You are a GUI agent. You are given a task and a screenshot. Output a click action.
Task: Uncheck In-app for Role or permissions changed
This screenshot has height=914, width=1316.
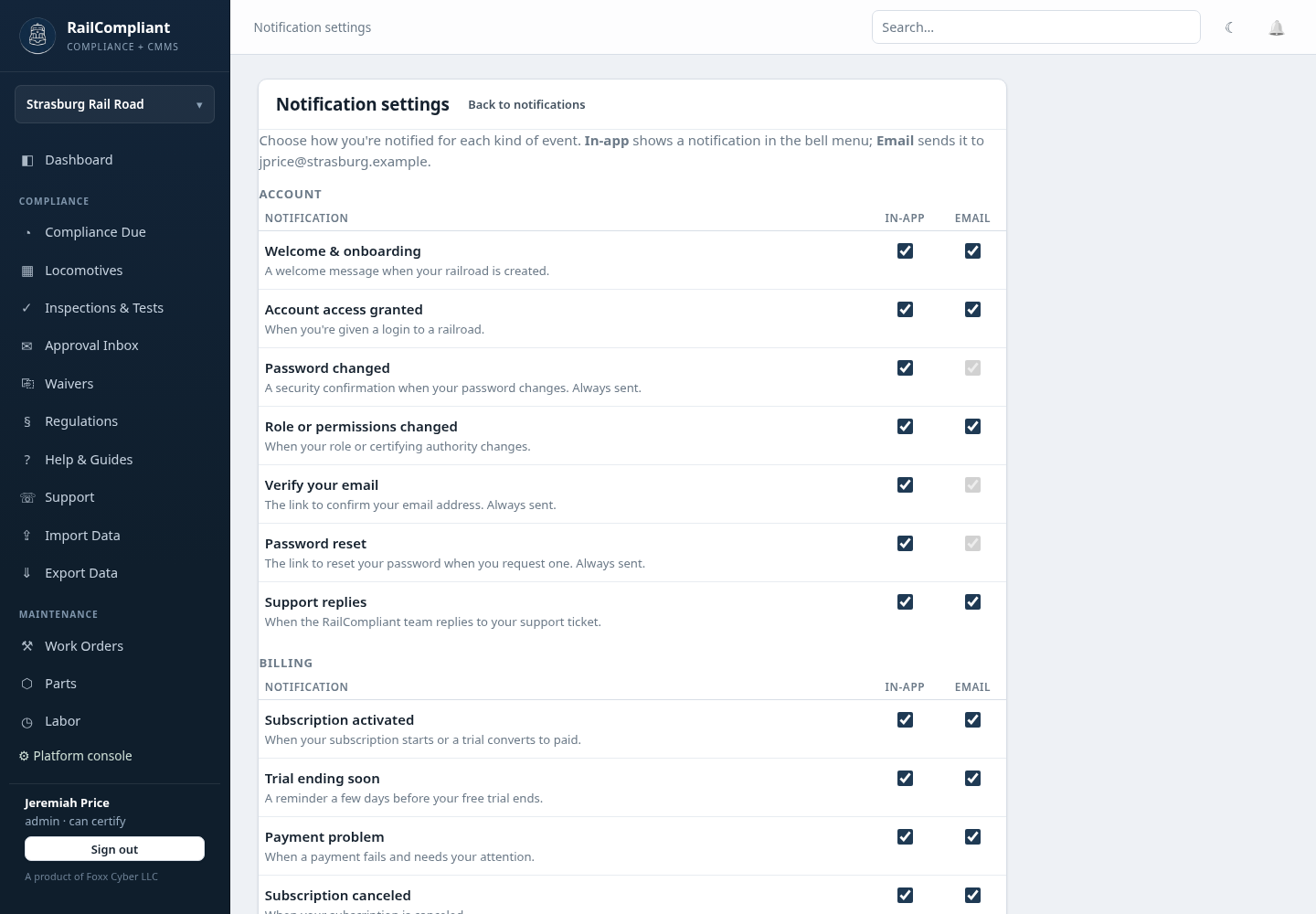[905, 426]
